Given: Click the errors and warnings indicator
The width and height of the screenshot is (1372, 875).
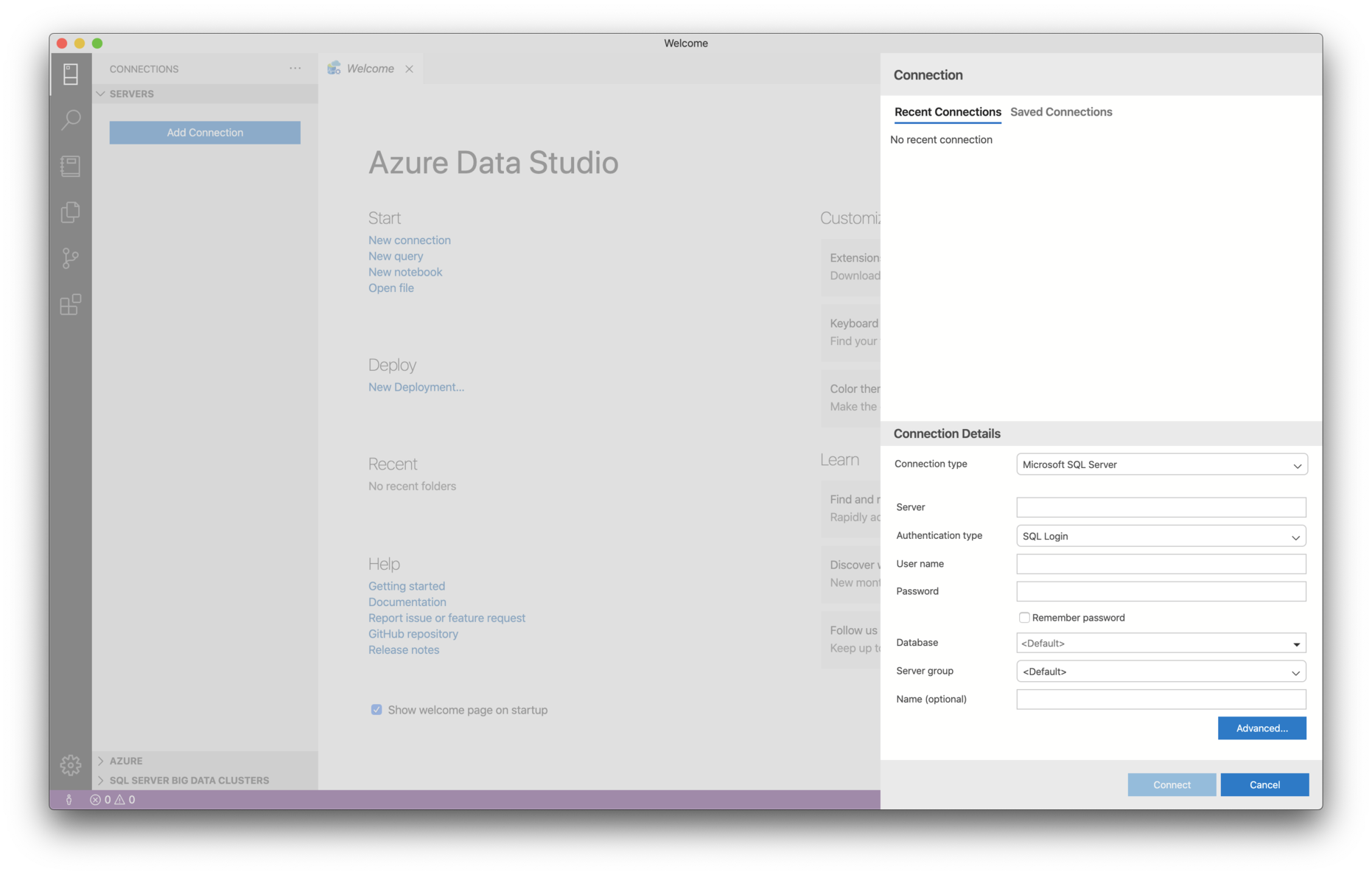Looking at the screenshot, I should [112, 799].
